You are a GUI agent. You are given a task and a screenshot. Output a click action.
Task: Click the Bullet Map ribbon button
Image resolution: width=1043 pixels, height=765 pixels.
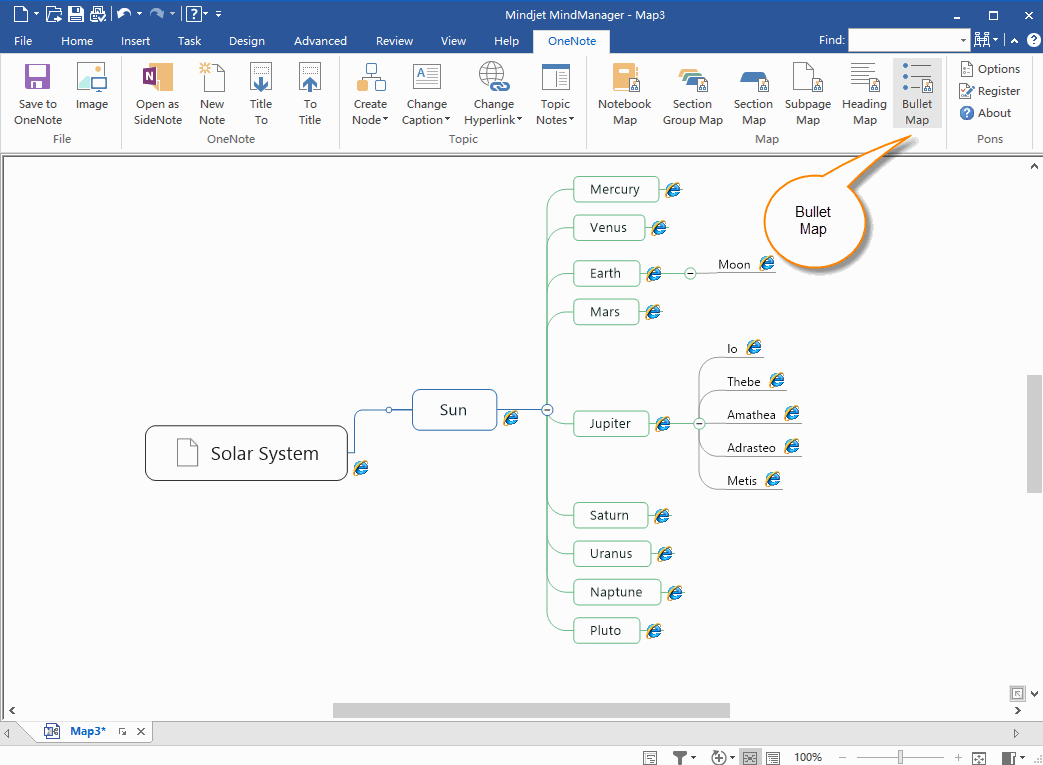[x=917, y=94]
